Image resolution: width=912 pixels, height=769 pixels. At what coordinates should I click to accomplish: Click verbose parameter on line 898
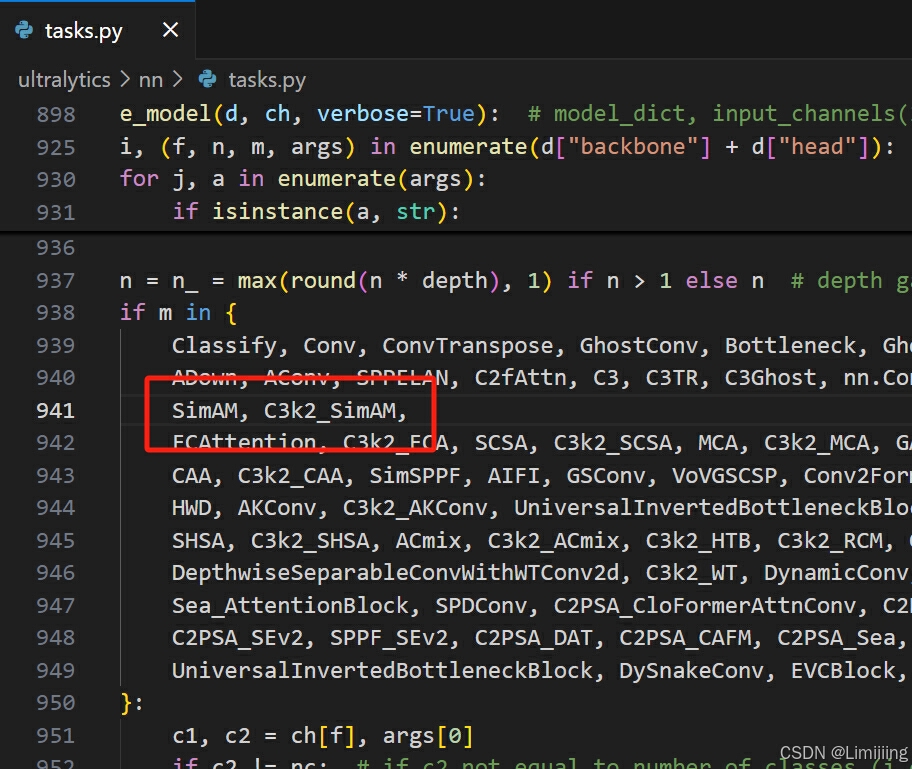362,114
